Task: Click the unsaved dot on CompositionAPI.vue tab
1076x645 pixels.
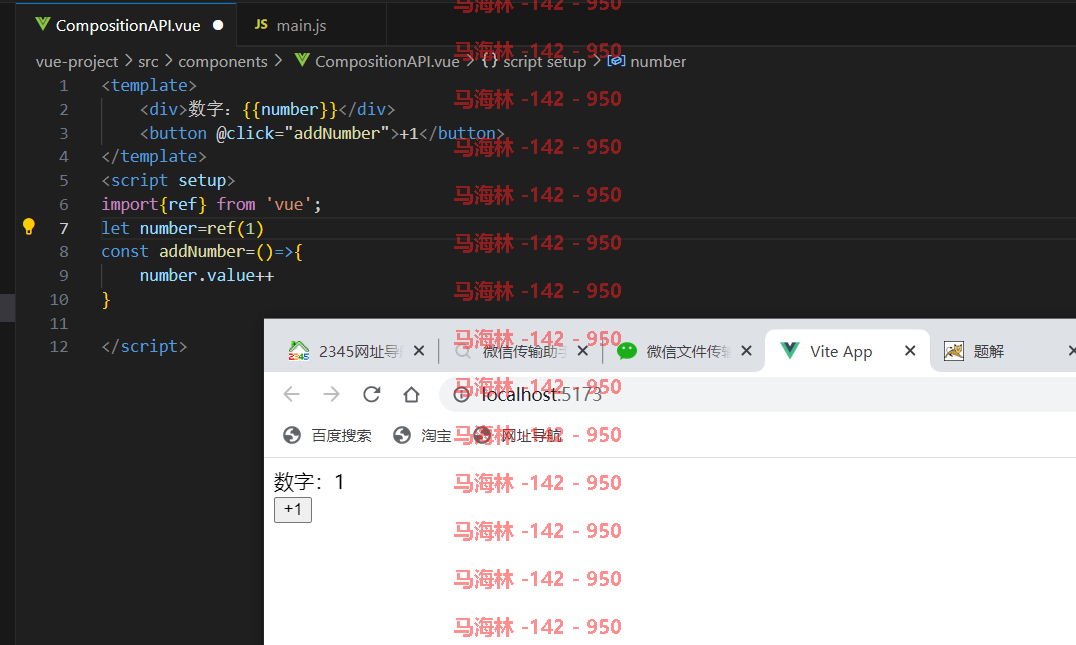Action: (218, 25)
